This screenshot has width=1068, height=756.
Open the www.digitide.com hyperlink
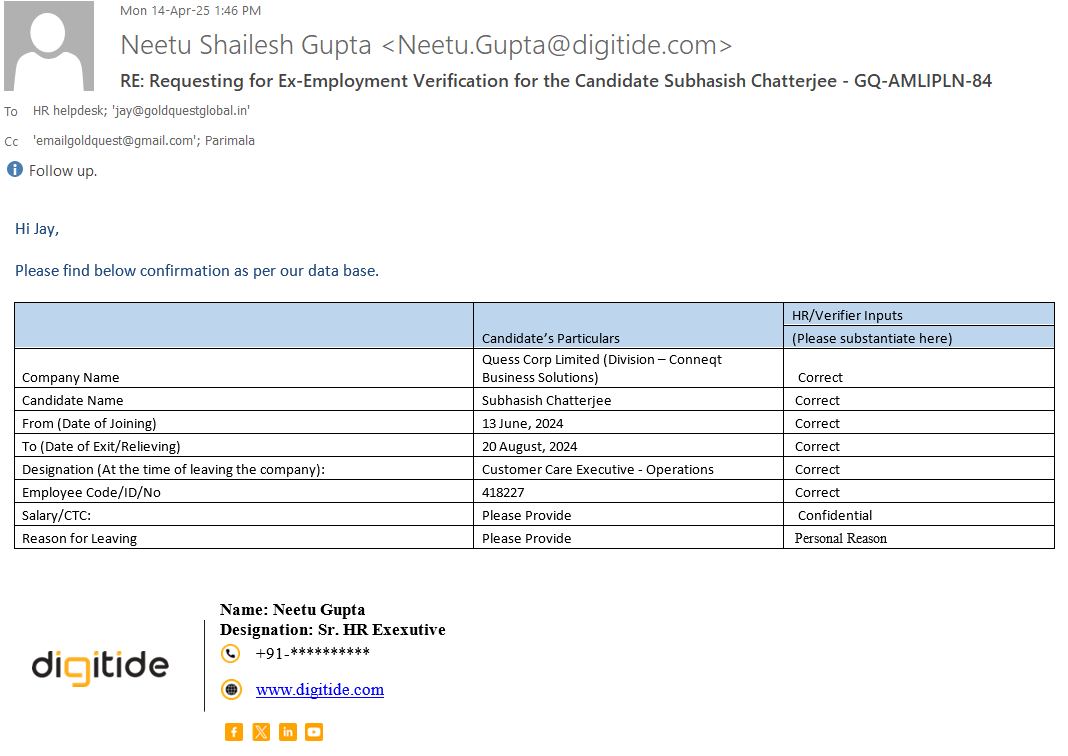(x=320, y=690)
